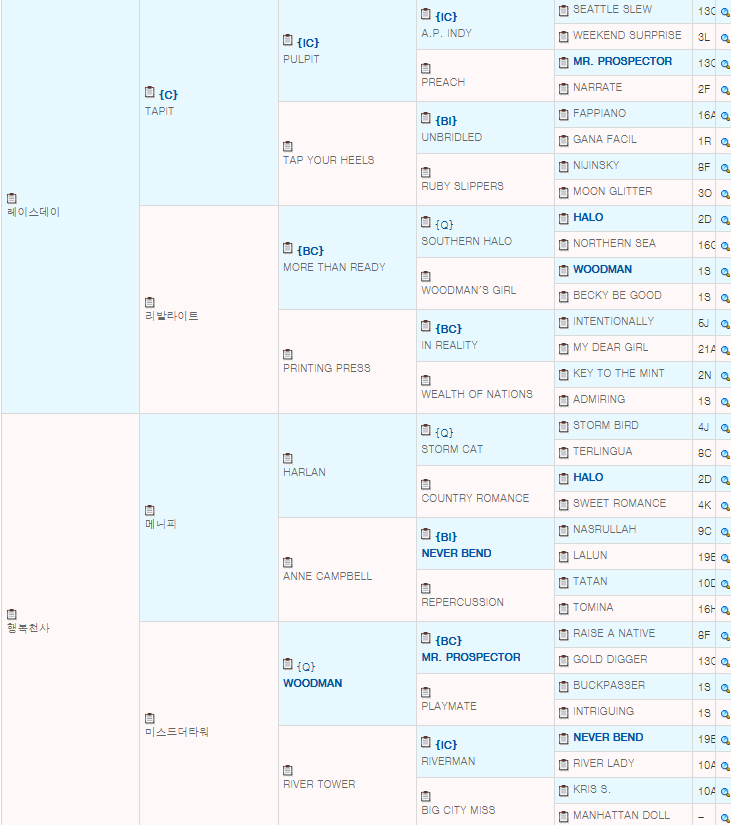Viewport: 731px width, 825px height.
Task: Click the {C} marker above TAPIT
Action: tap(168, 95)
